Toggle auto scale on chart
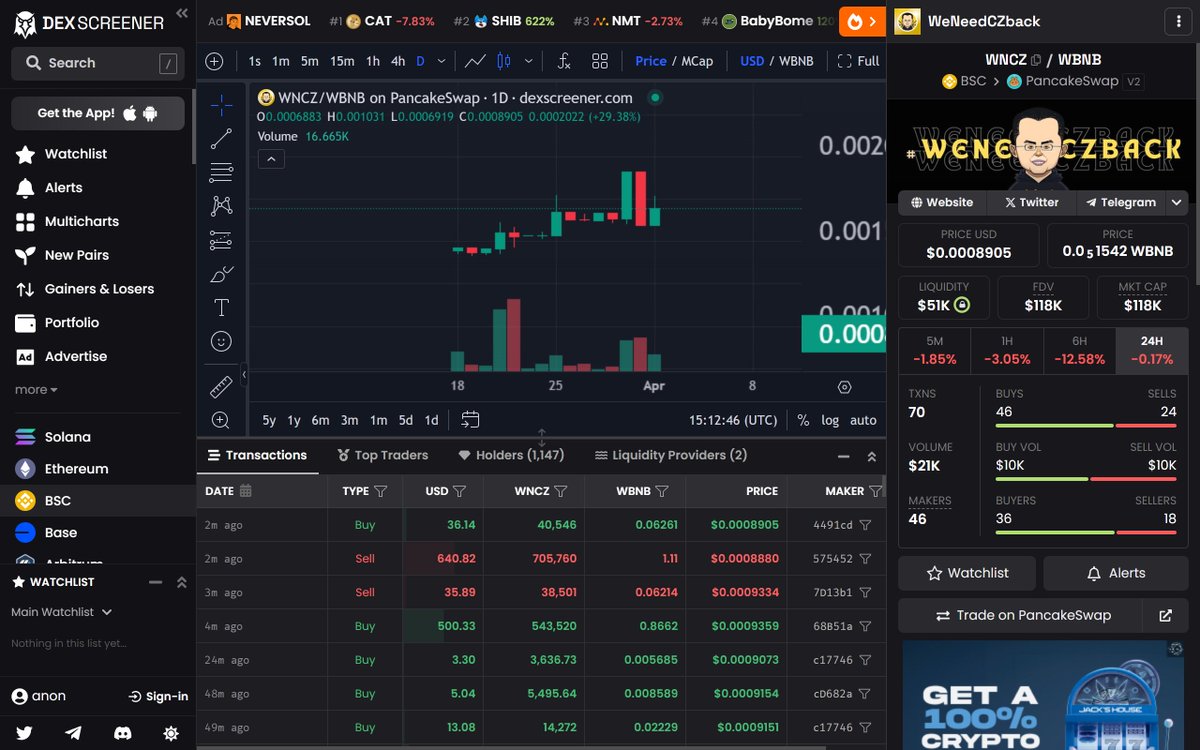 click(863, 420)
